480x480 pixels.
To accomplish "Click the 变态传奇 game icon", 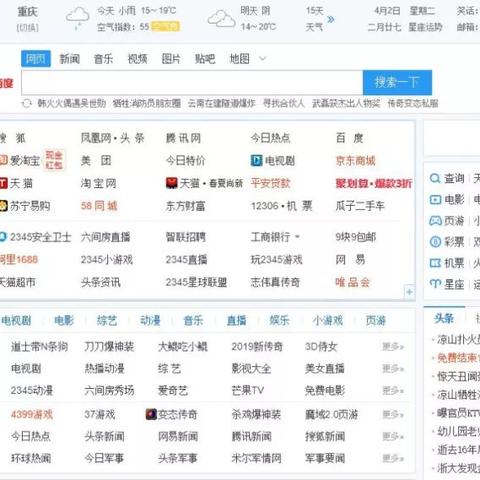I will pos(151,414).
